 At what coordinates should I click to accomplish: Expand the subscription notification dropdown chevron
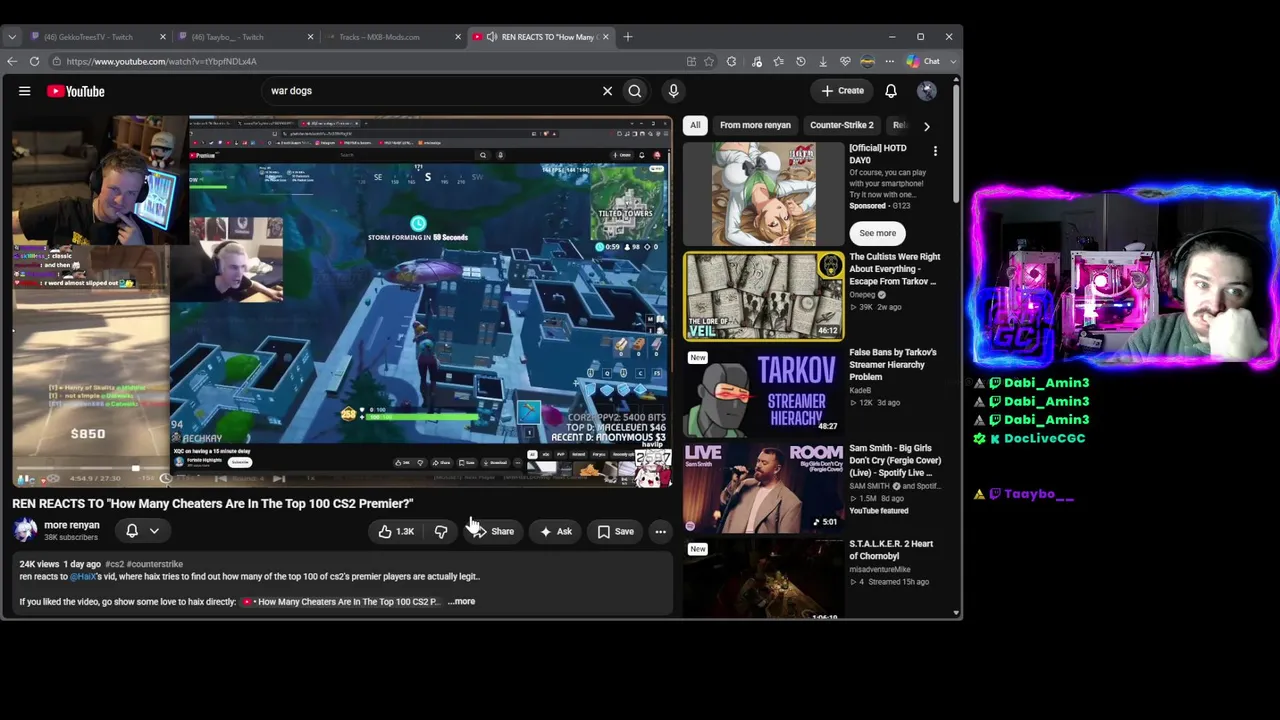pyautogui.click(x=154, y=531)
